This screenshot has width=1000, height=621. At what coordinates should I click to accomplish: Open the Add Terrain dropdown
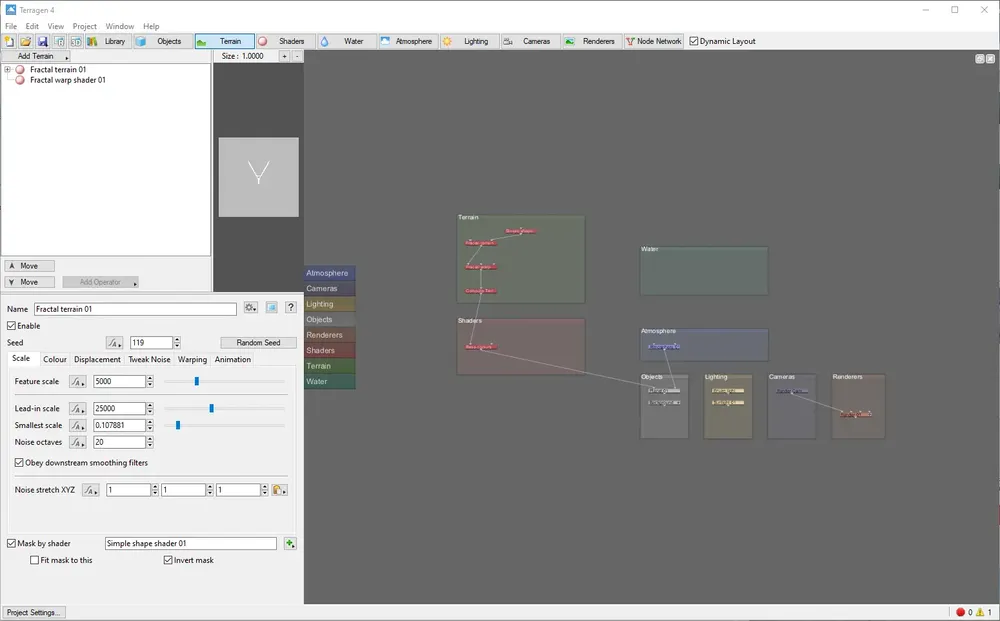click(x=37, y=56)
